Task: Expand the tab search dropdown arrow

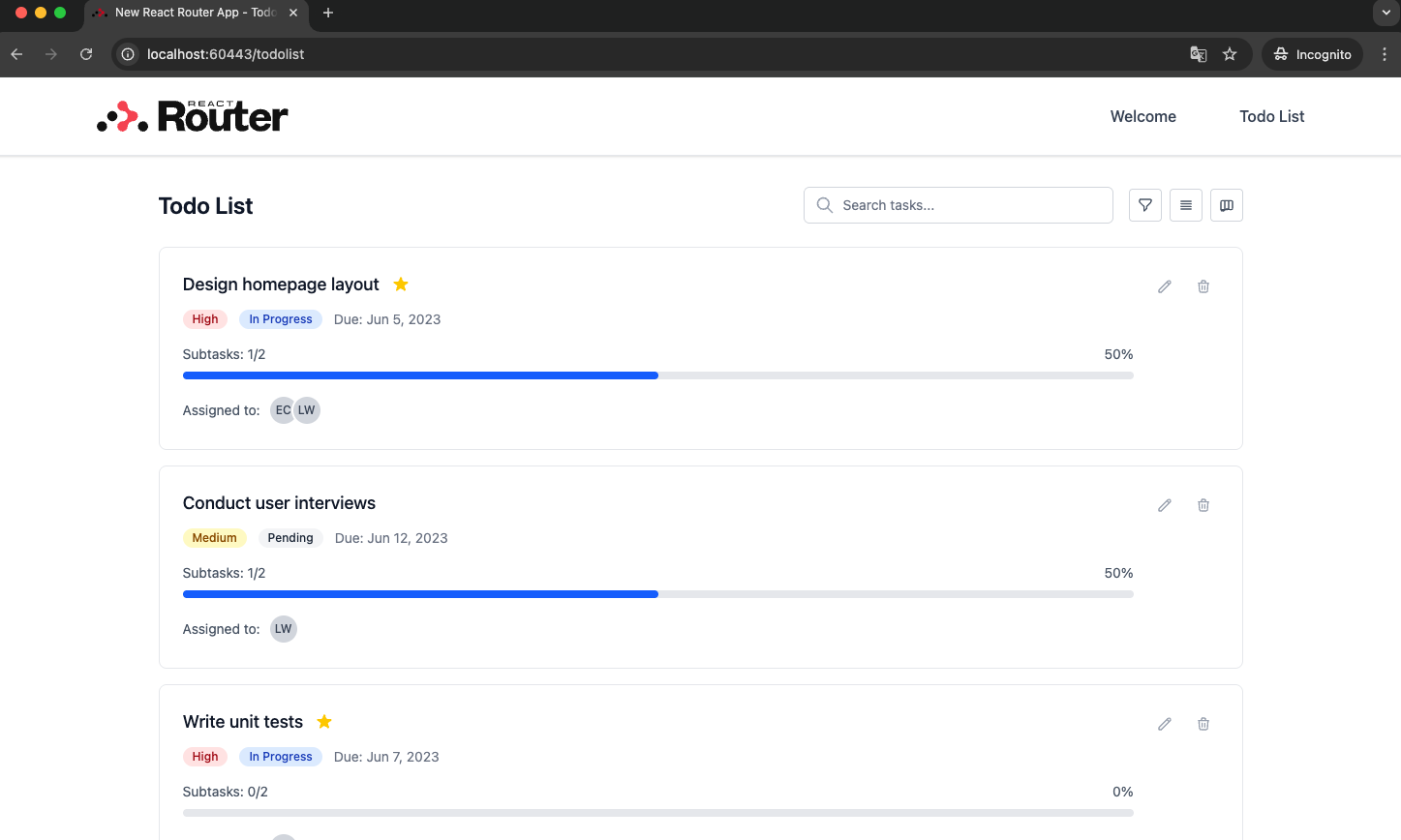Action: [1386, 13]
